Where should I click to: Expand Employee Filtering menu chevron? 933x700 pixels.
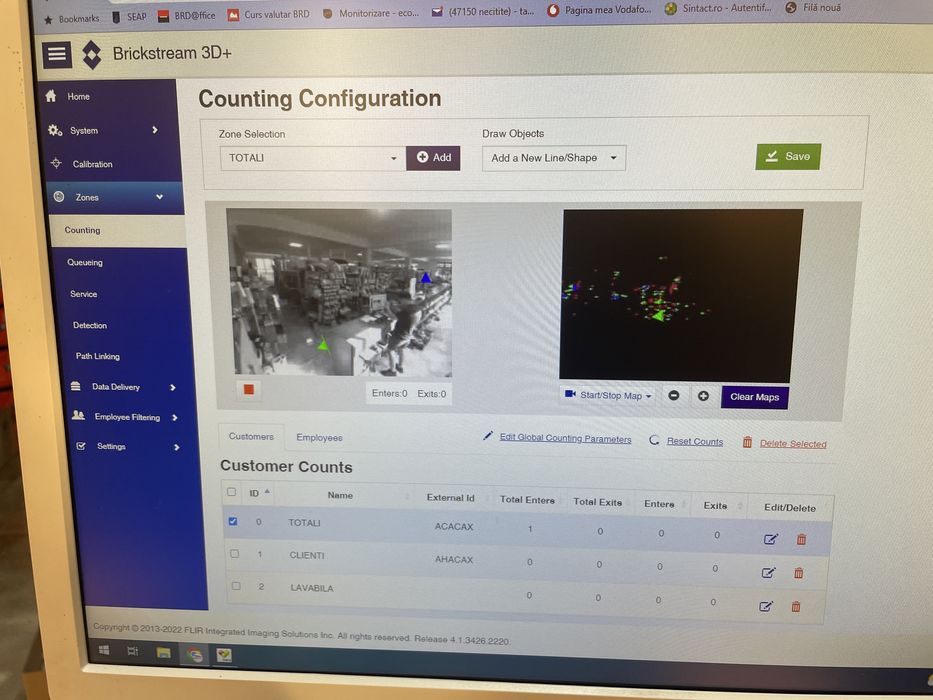coord(175,418)
